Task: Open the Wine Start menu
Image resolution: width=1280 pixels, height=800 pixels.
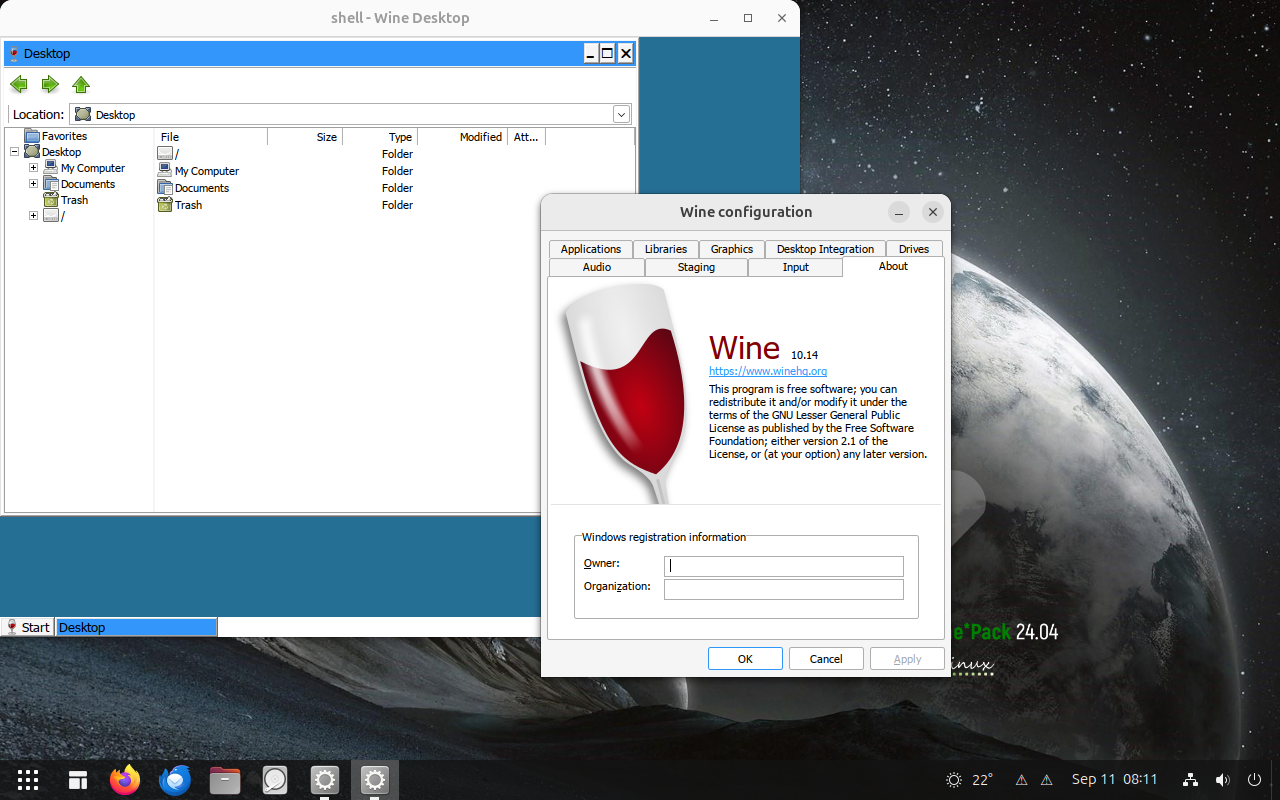Action: point(28,627)
